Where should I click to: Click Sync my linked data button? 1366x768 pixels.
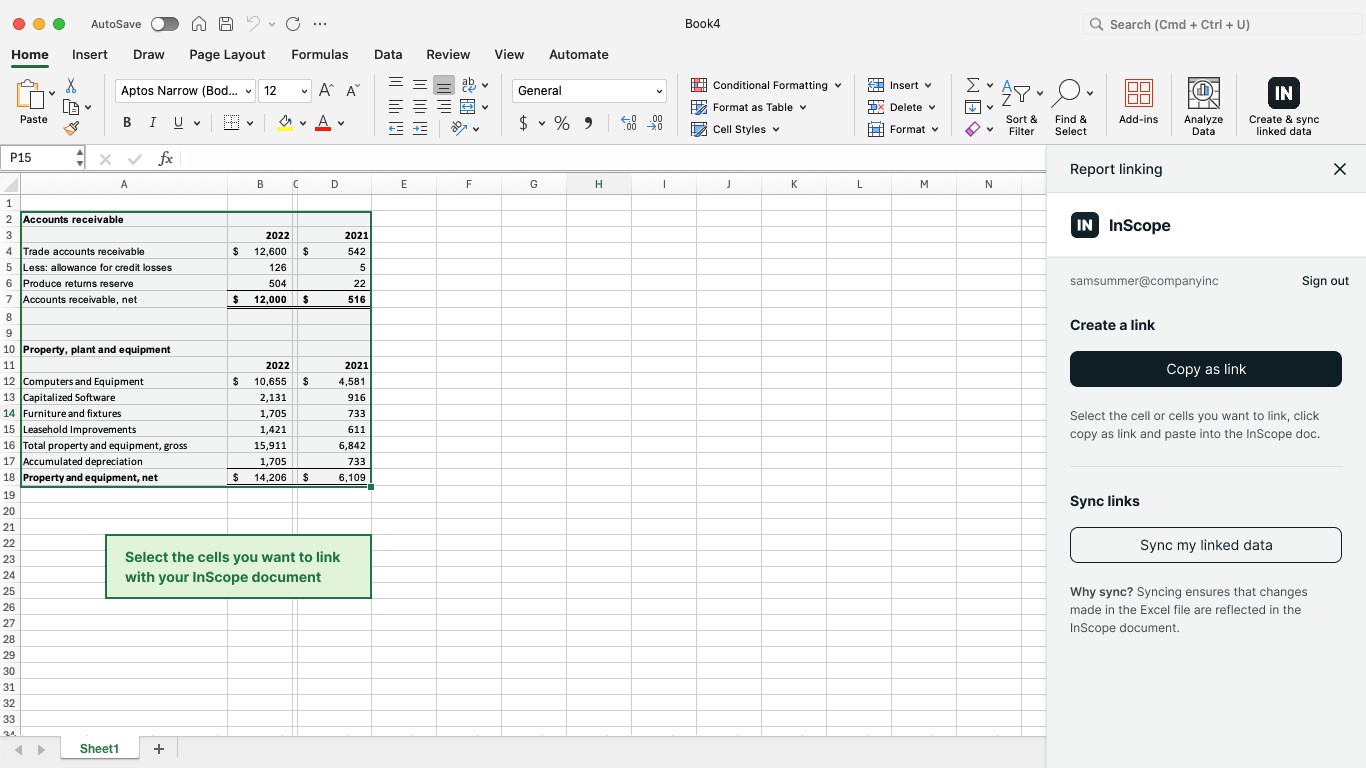[1206, 545]
